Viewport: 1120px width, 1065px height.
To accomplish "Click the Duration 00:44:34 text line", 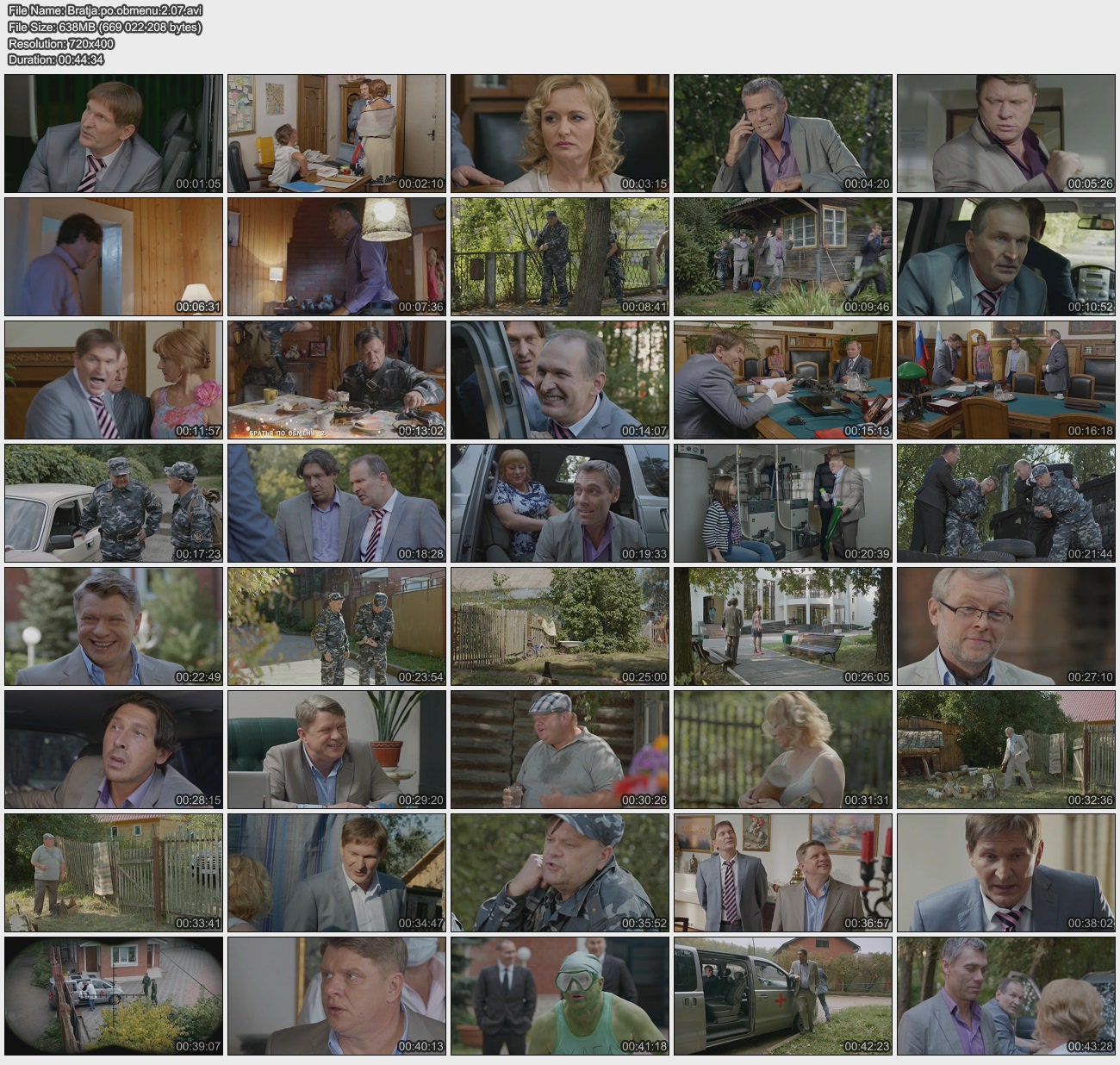I will pyautogui.click(x=56, y=59).
